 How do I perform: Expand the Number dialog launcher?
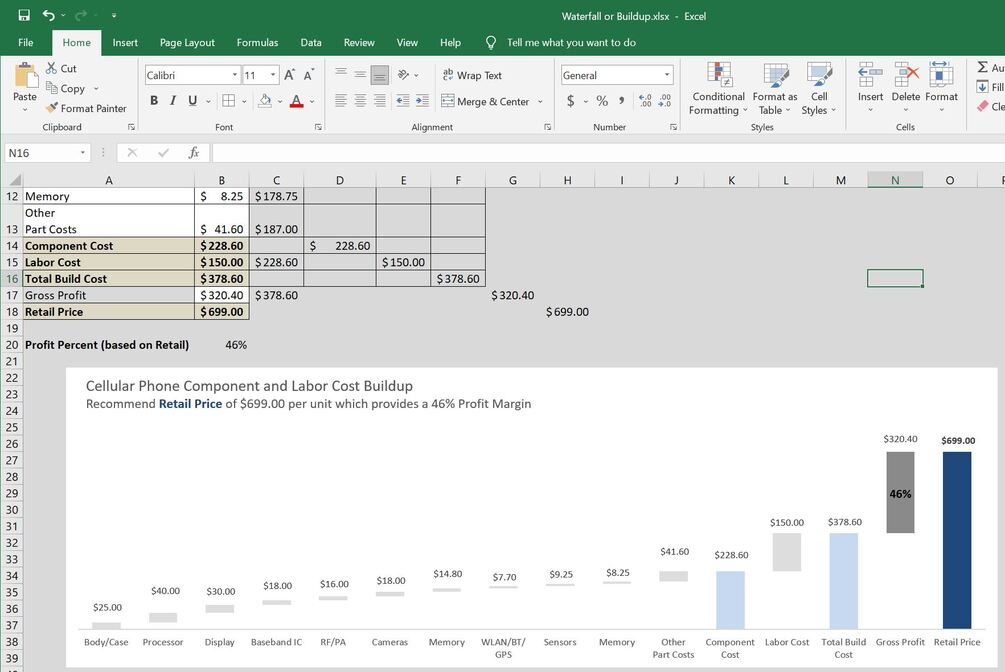tap(673, 127)
